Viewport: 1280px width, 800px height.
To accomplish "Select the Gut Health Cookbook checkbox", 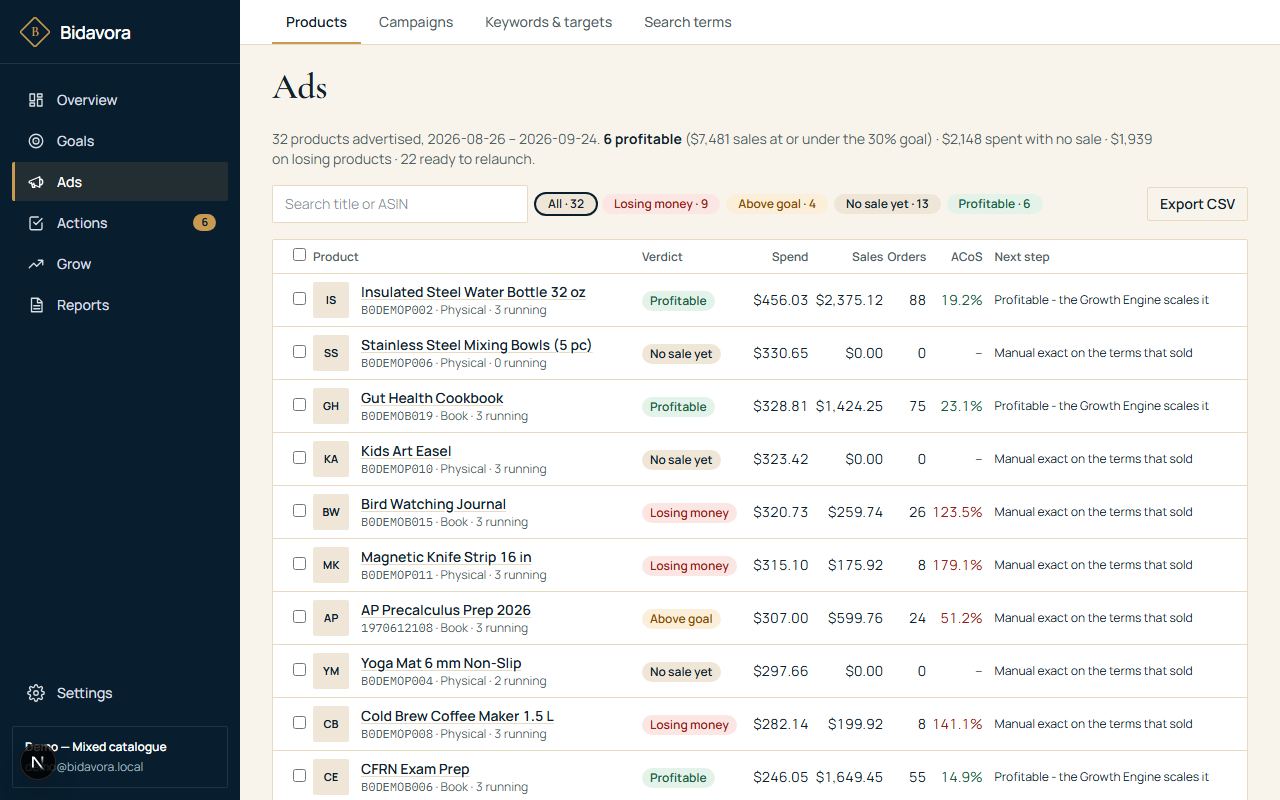I will pyautogui.click(x=299, y=404).
